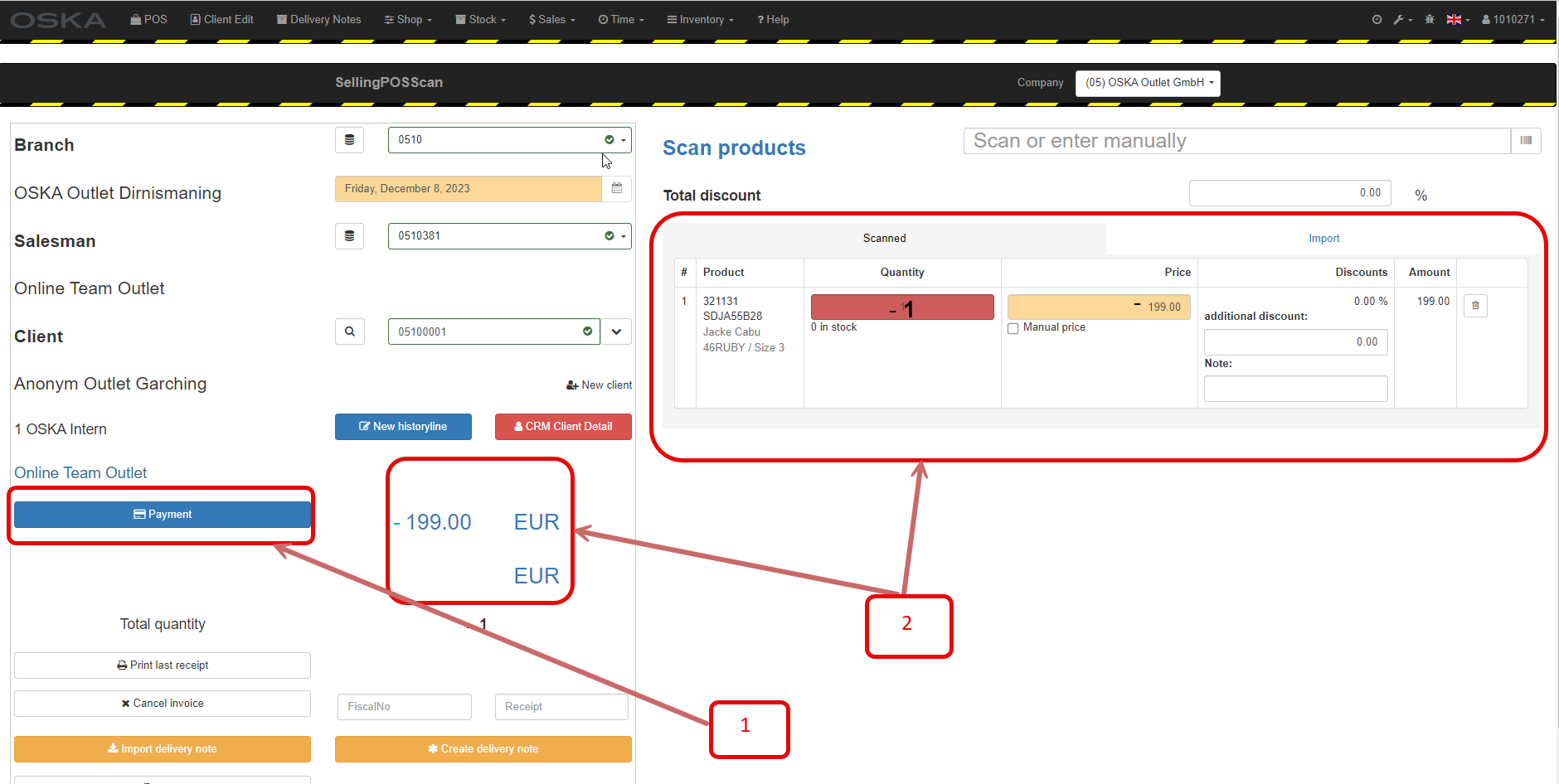The width and height of the screenshot is (1559, 784).
Task: Click the - 199.00 EUR total
Action: pos(476,522)
